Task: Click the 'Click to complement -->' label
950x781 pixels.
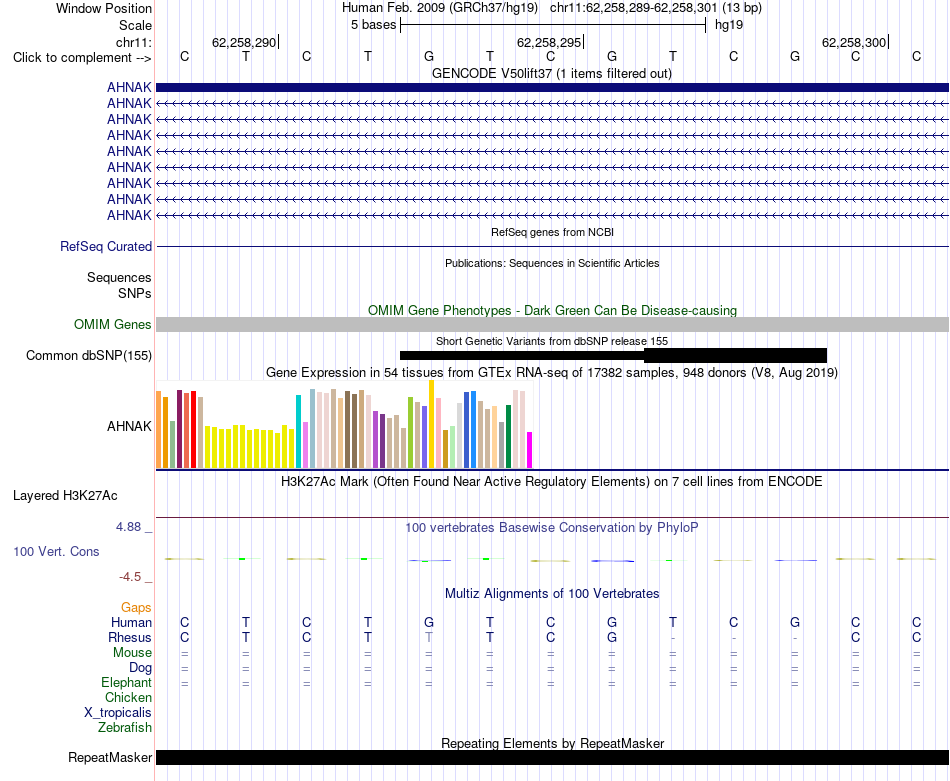Action: [x=82, y=58]
